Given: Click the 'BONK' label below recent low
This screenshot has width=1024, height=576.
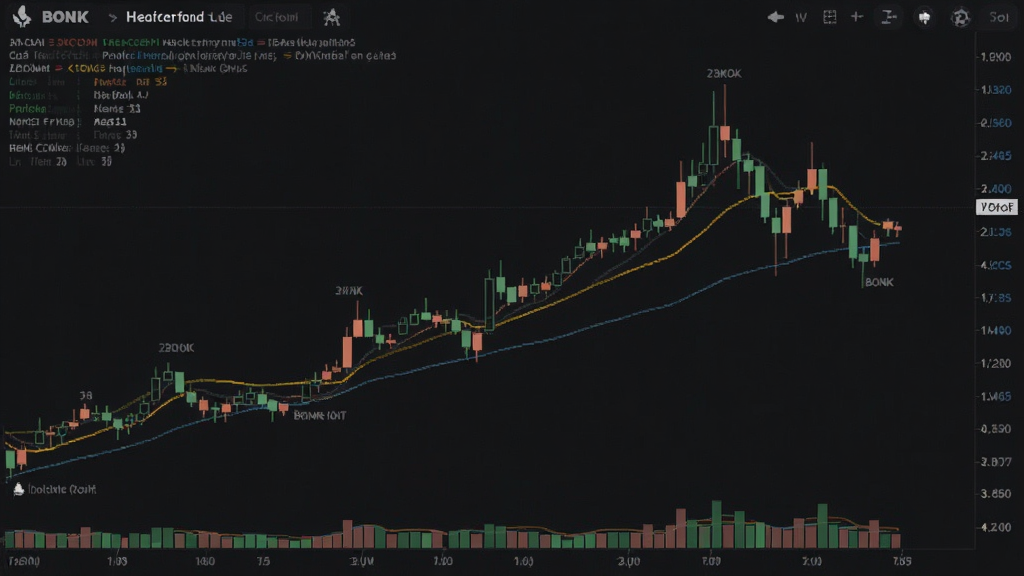Looking at the screenshot, I should tap(879, 282).
